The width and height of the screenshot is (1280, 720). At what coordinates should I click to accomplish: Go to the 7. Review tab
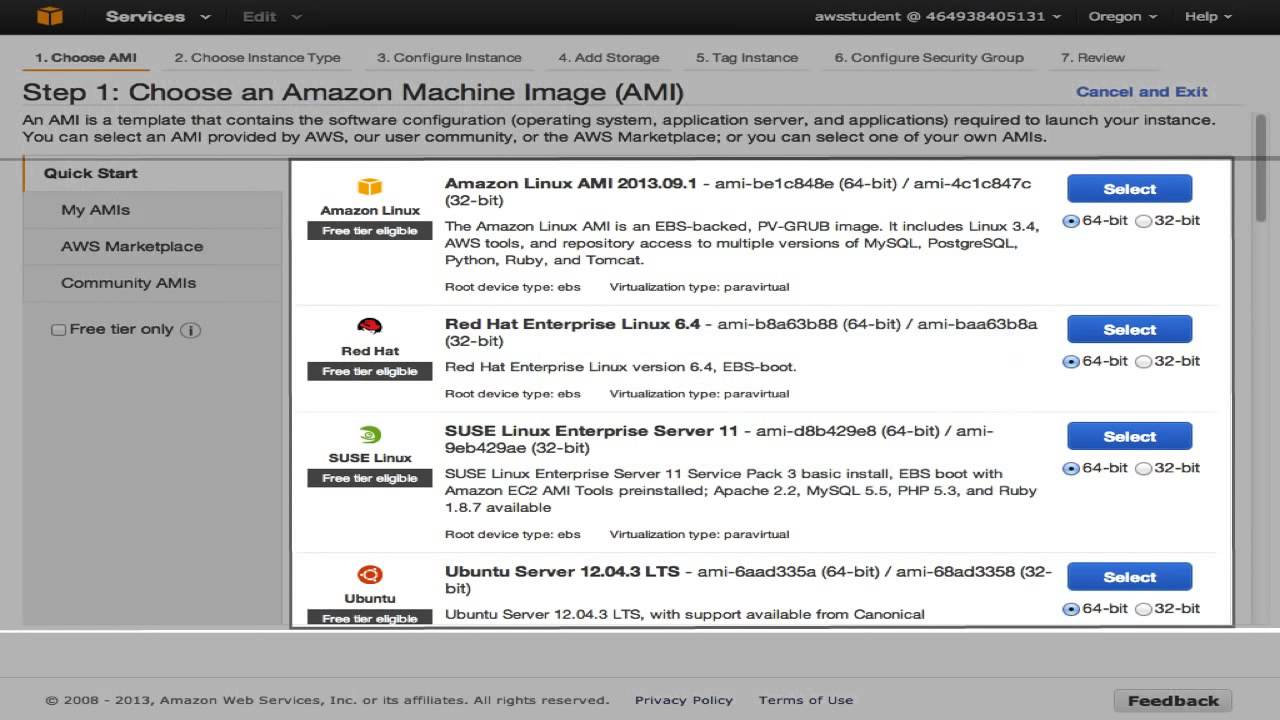1093,57
